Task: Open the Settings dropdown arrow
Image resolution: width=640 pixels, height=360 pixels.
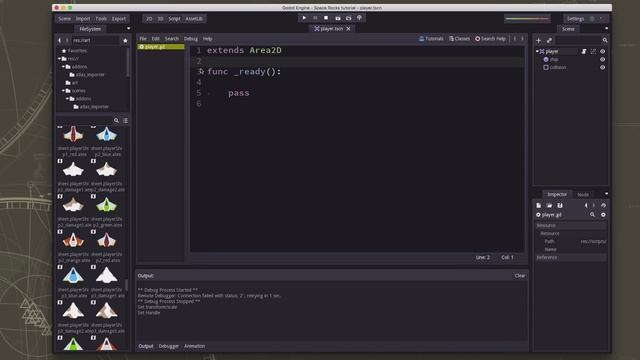Action: (601, 18)
